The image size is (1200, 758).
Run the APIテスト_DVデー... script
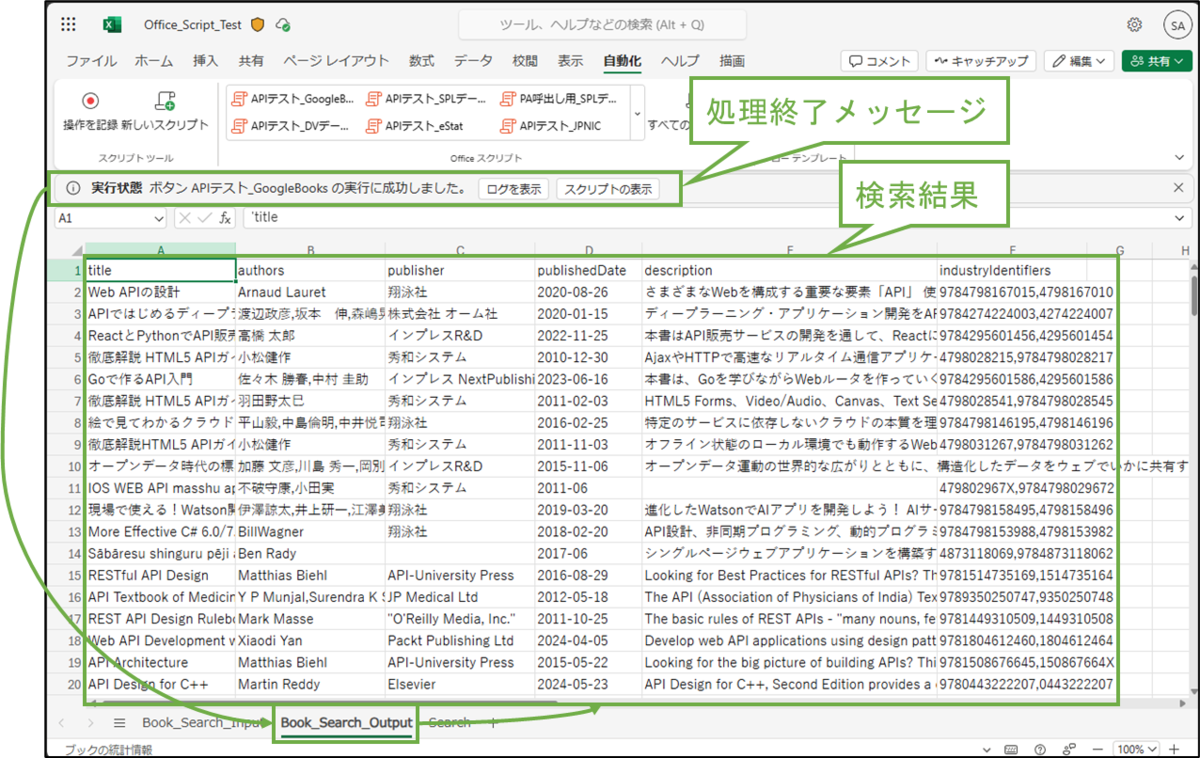pos(291,126)
